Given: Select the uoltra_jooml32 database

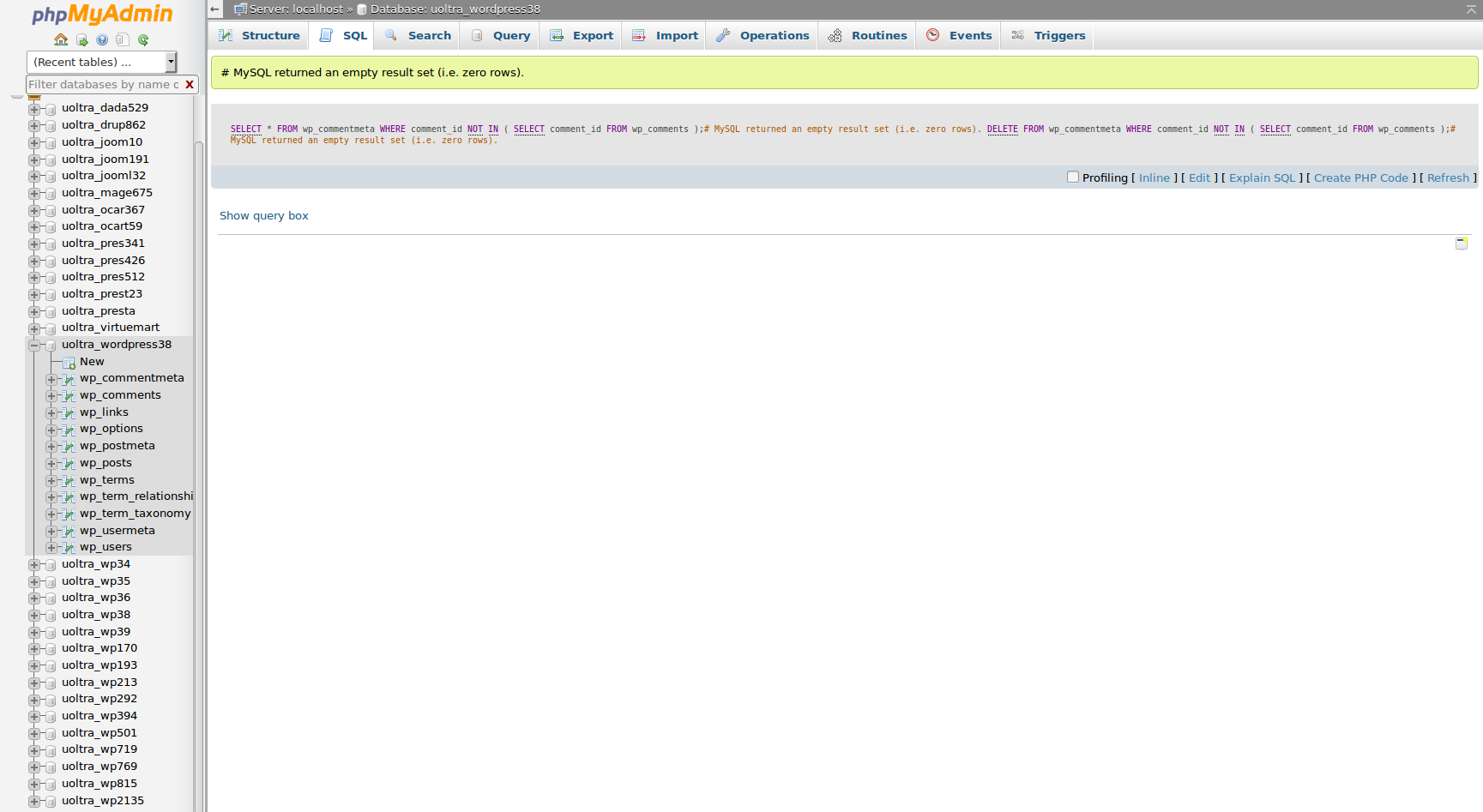Looking at the screenshot, I should (104, 176).
